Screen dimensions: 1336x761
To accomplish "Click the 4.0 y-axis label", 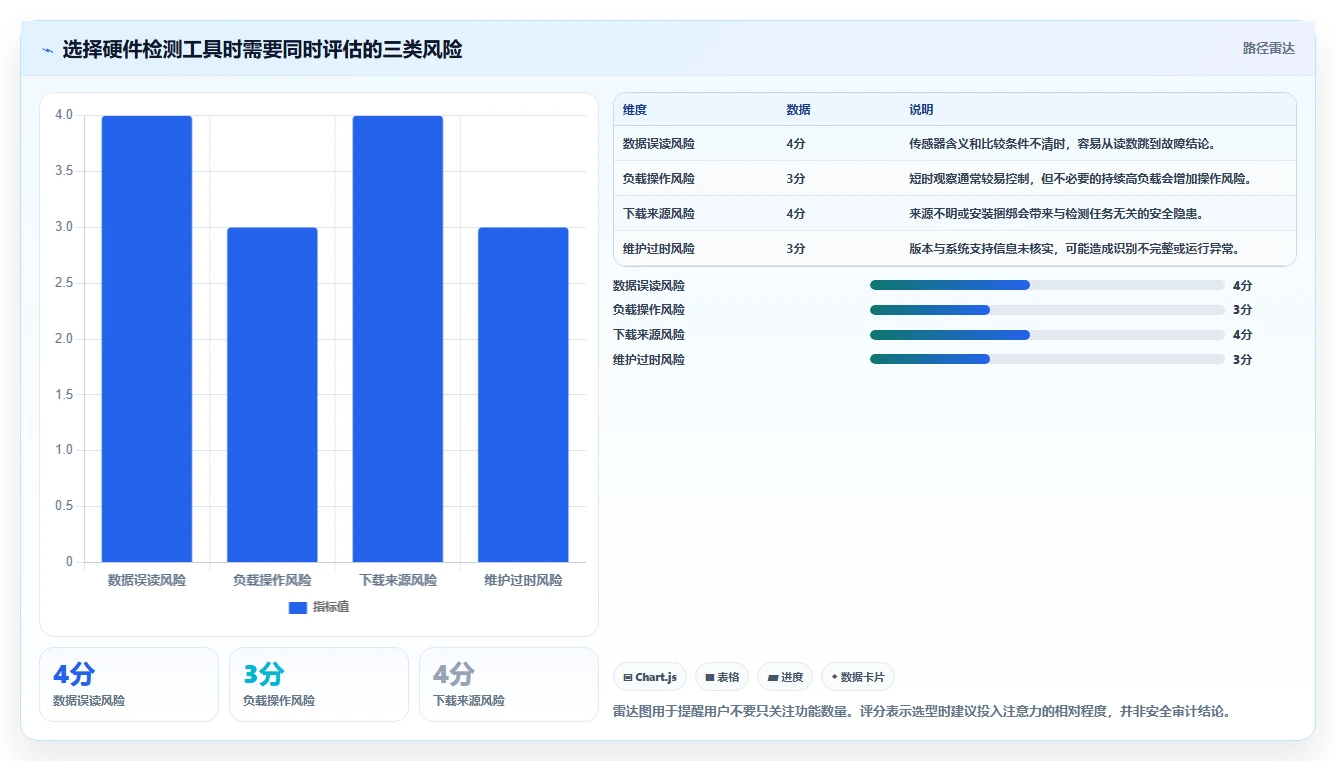I will (x=64, y=115).
